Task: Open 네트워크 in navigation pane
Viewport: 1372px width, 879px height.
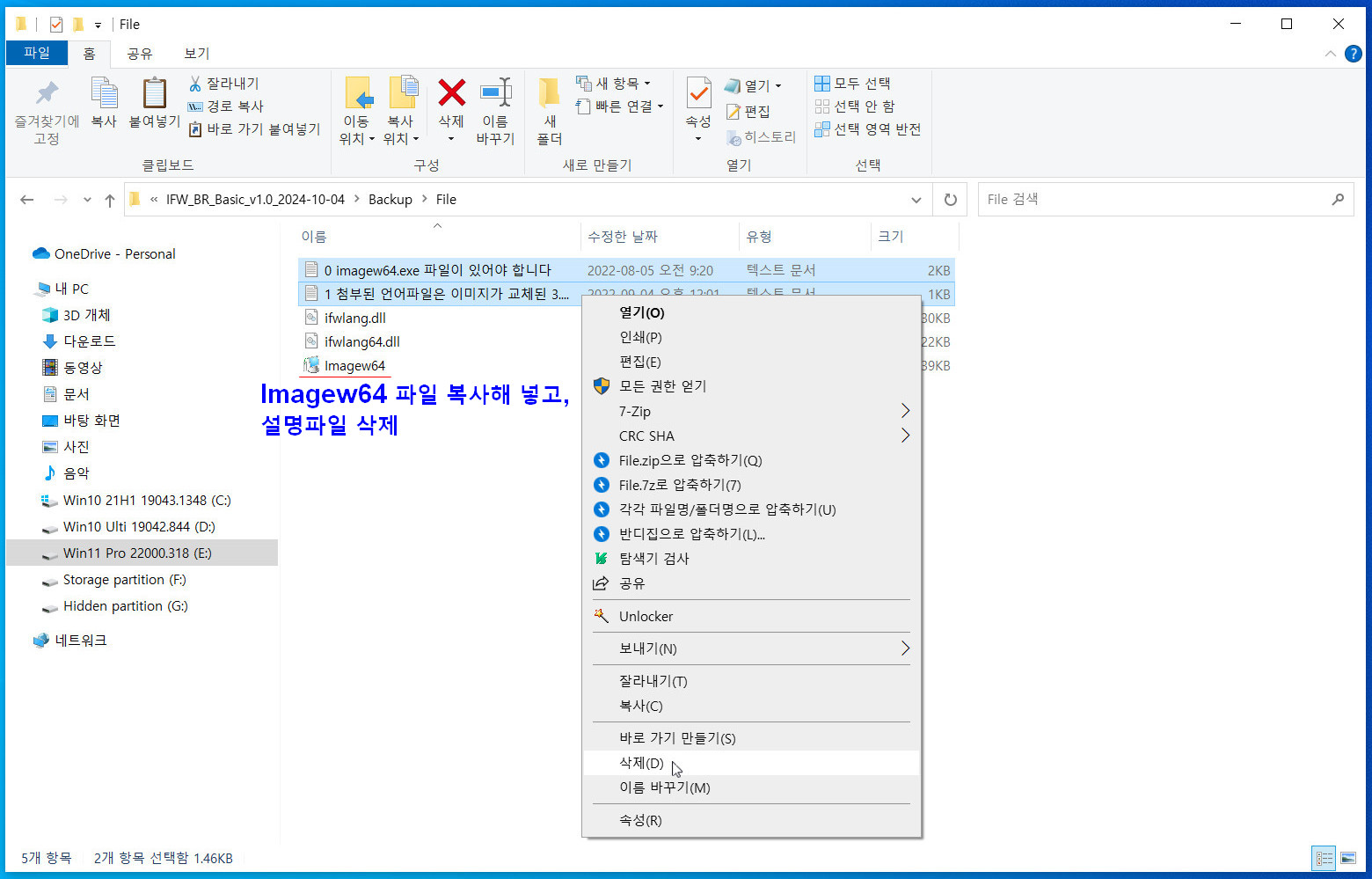Action: pyautogui.click(x=81, y=641)
